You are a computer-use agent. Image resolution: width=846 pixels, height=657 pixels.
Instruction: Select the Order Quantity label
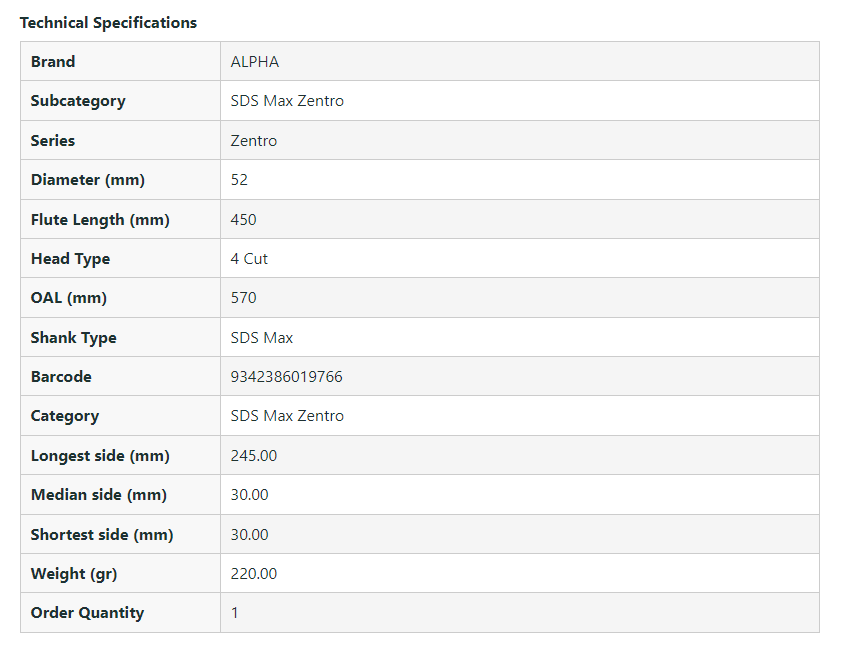coord(87,613)
